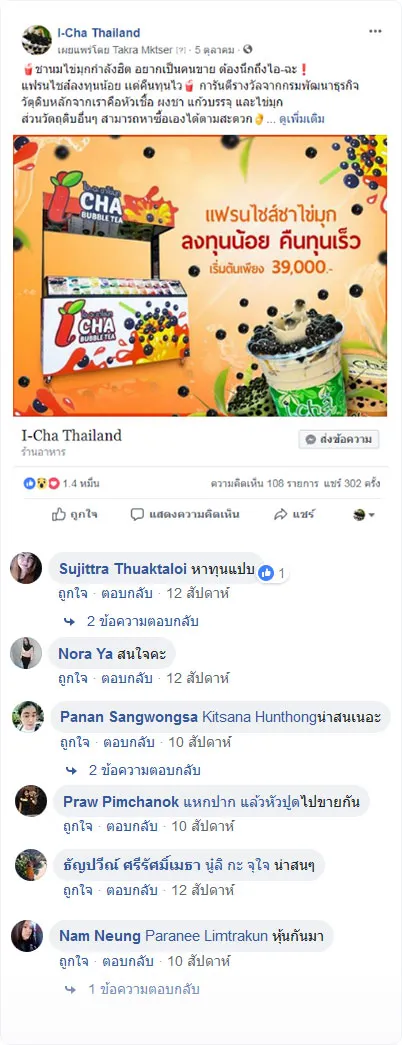Click the แชร์ share action
The image size is (402, 1045).
pyautogui.click(x=295, y=515)
